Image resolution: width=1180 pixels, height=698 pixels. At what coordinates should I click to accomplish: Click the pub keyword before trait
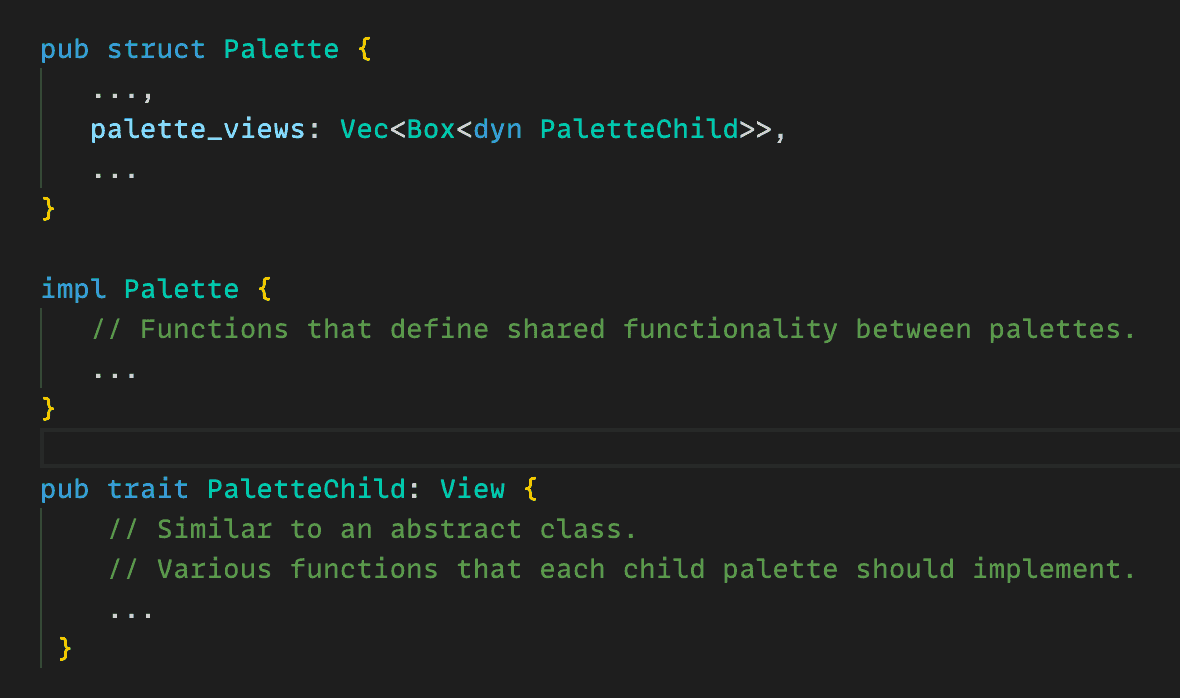click(x=64, y=489)
